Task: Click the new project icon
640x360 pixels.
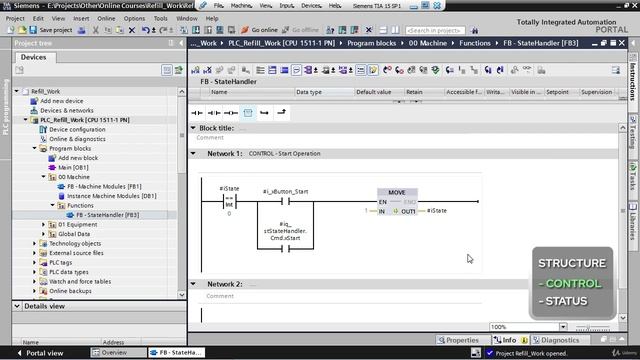Action: pyautogui.click(x=11, y=30)
